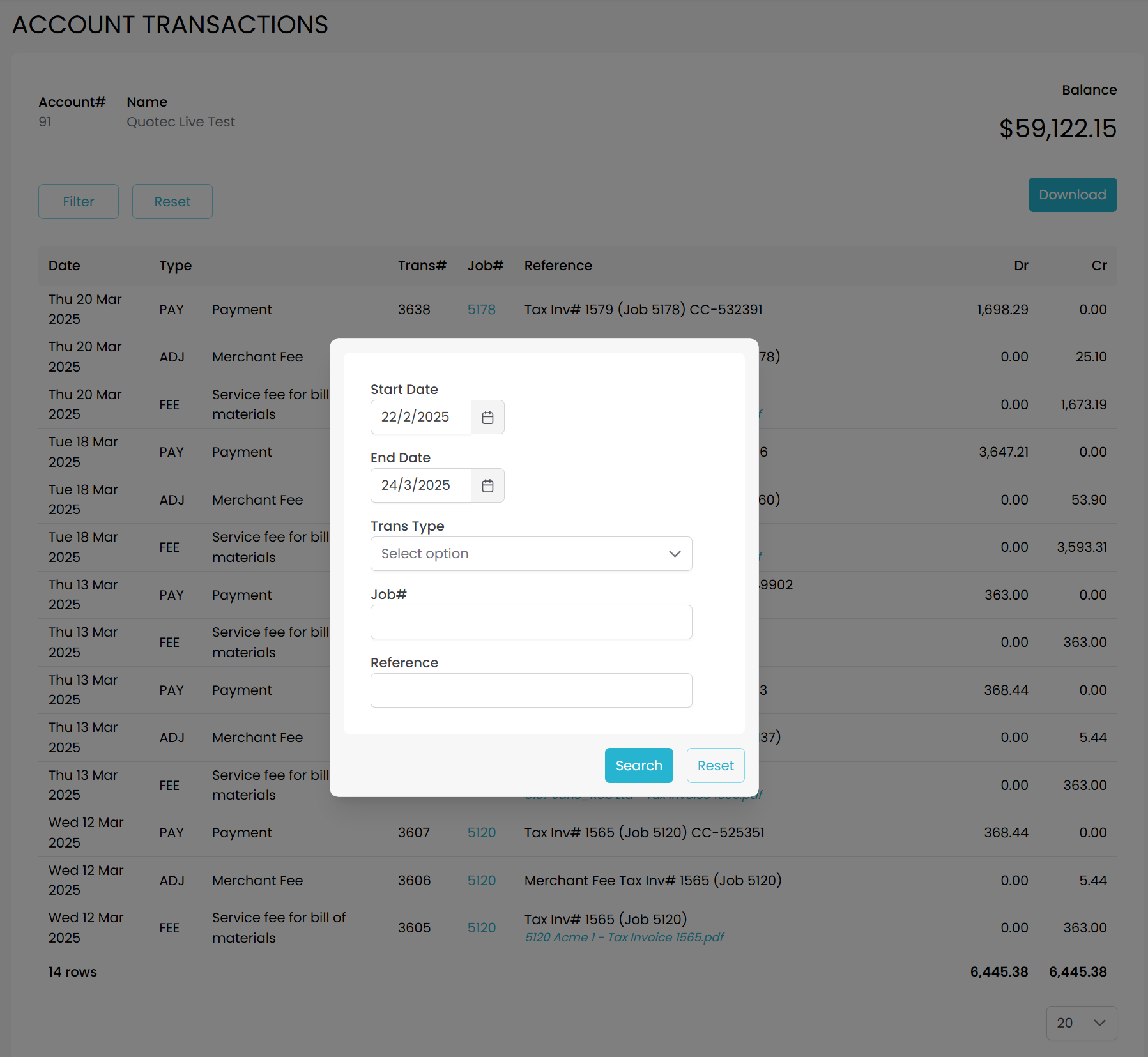This screenshot has height=1057, width=1148.
Task: Click the Reset button beside Filter
Action: click(172, 202)
